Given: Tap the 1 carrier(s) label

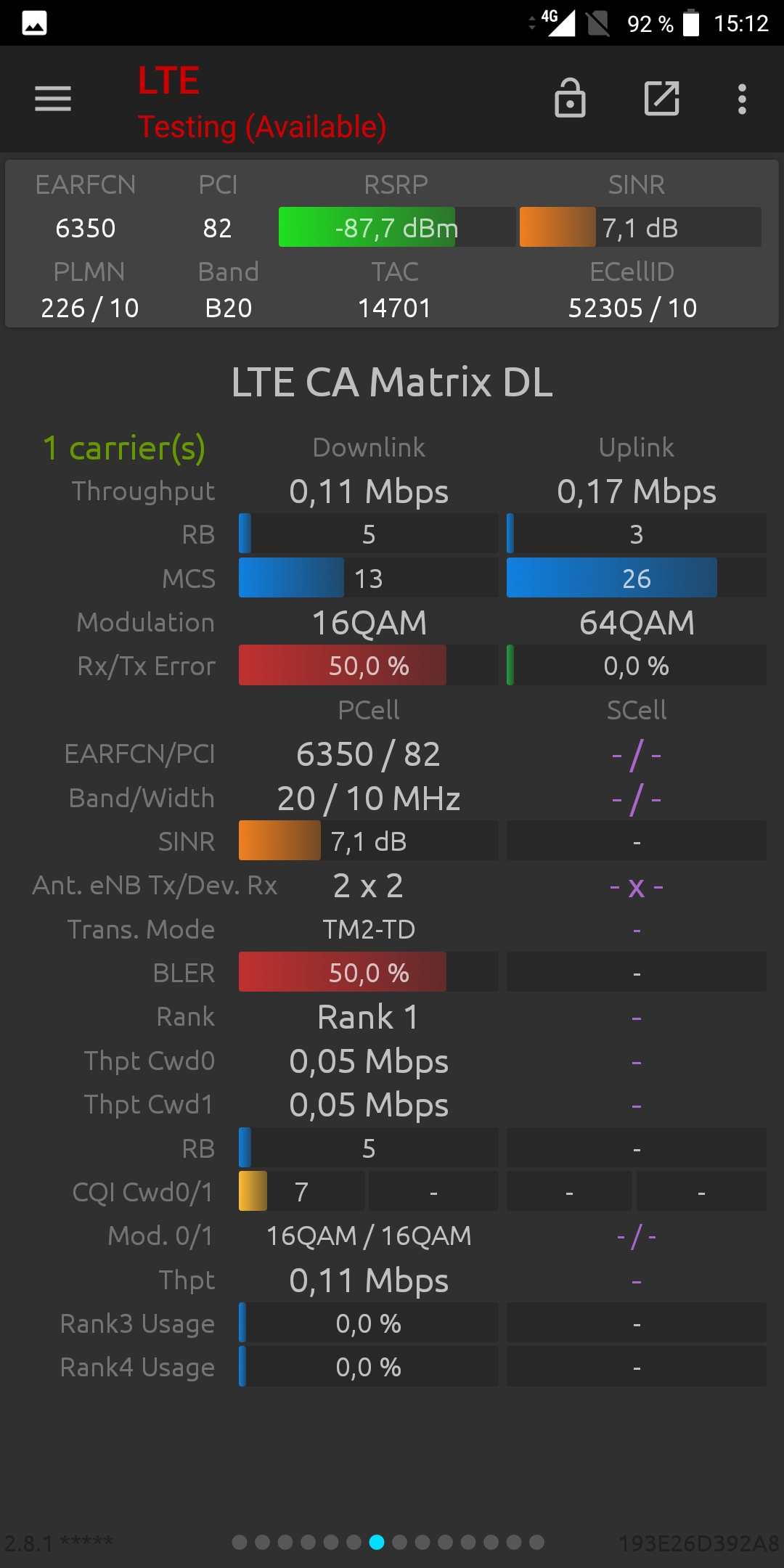Looking at the screenshot, I should click(x=124, y=448).
